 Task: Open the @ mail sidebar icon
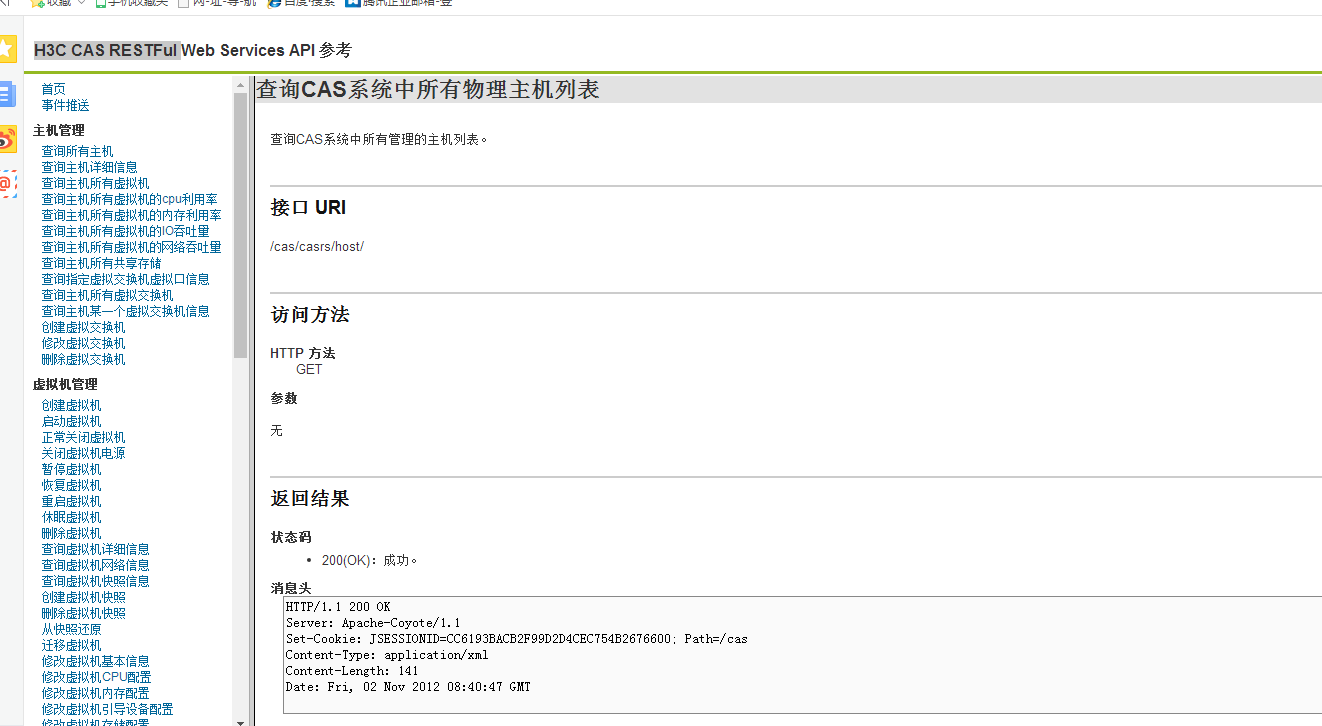(7, 184)
